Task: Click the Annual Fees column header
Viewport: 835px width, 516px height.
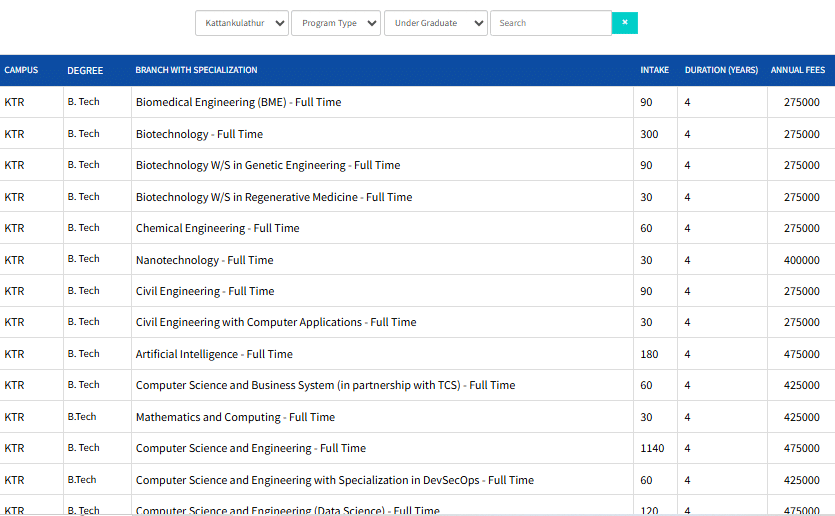Action: [797, 70]
